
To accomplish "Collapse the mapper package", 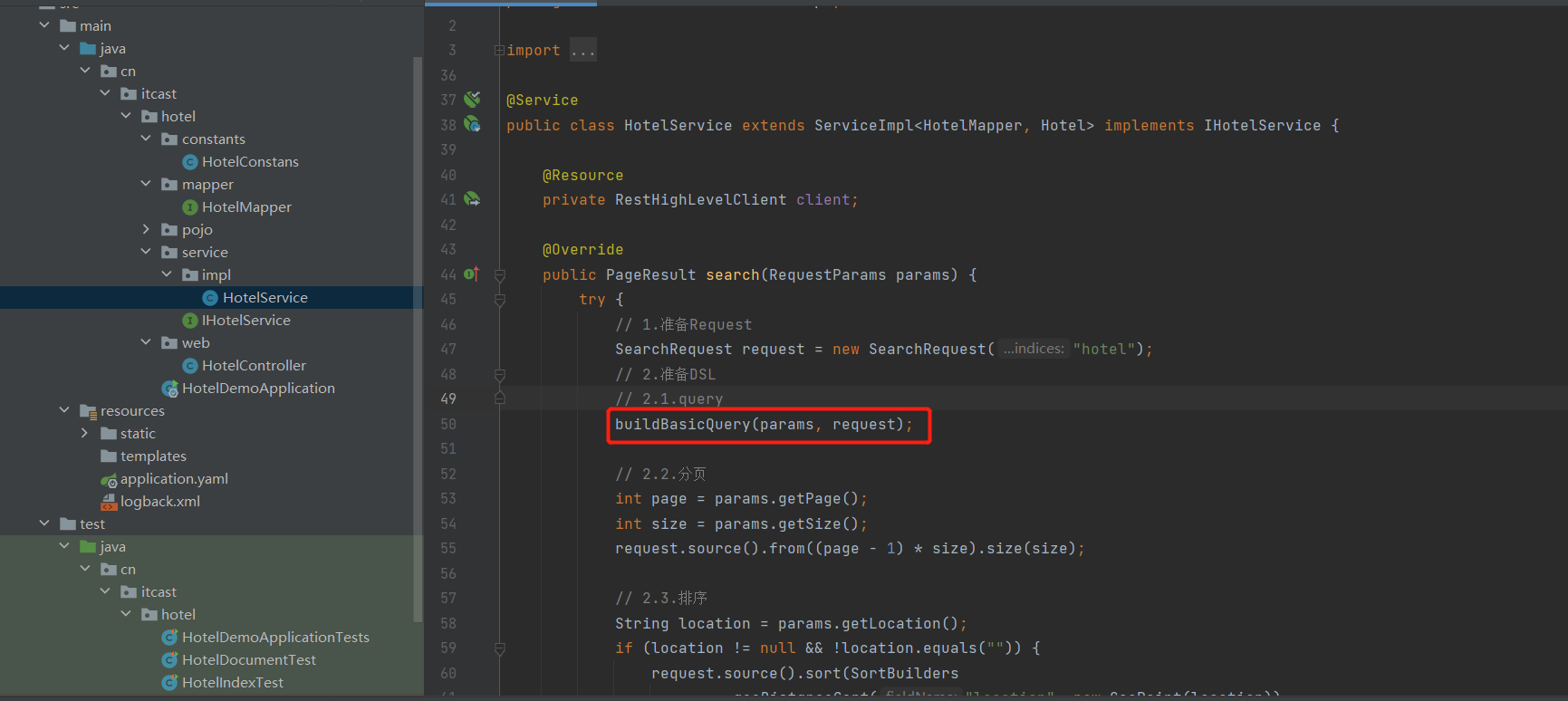I will coord(146,184).
